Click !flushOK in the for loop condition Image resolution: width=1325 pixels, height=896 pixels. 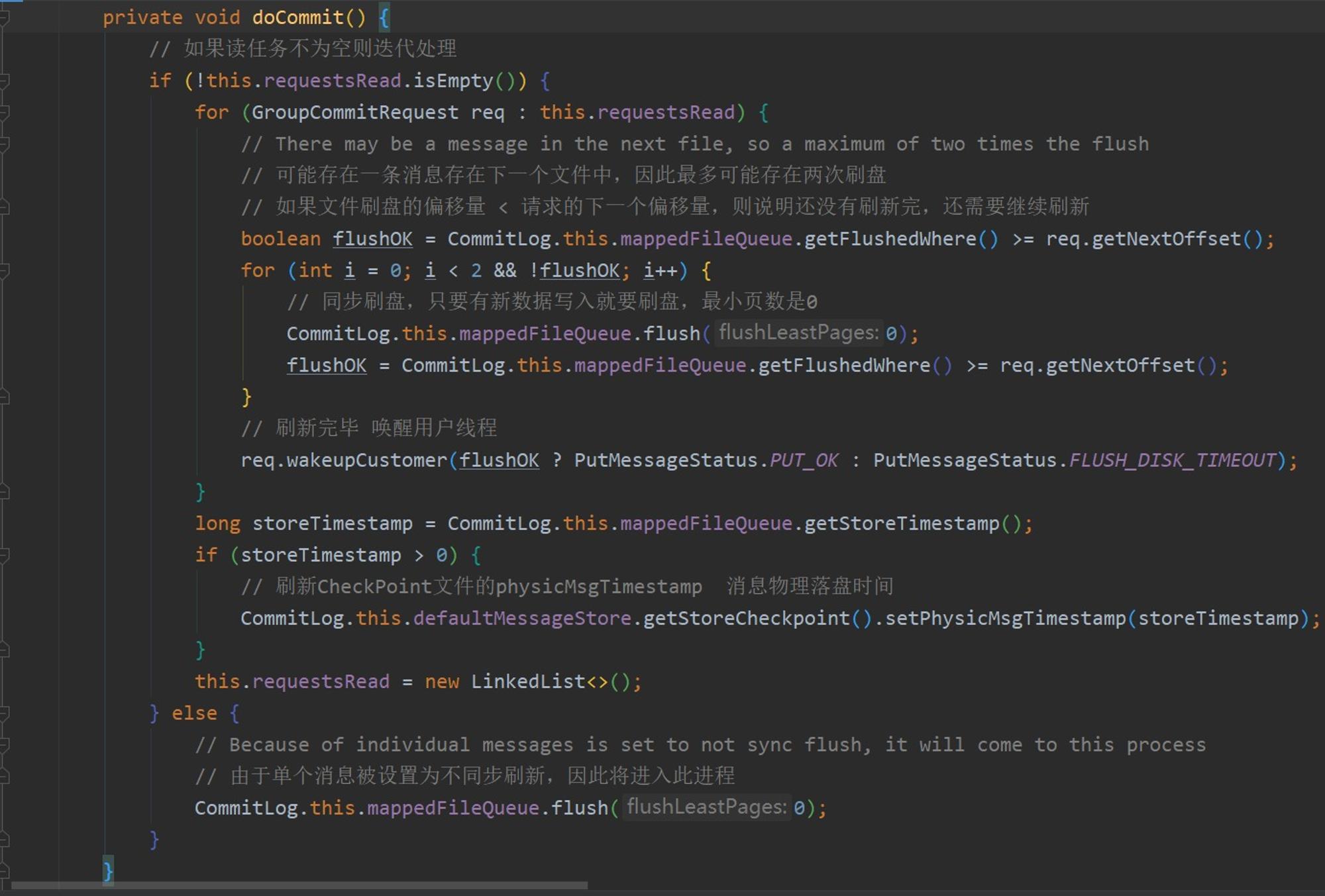click(574, 271)
